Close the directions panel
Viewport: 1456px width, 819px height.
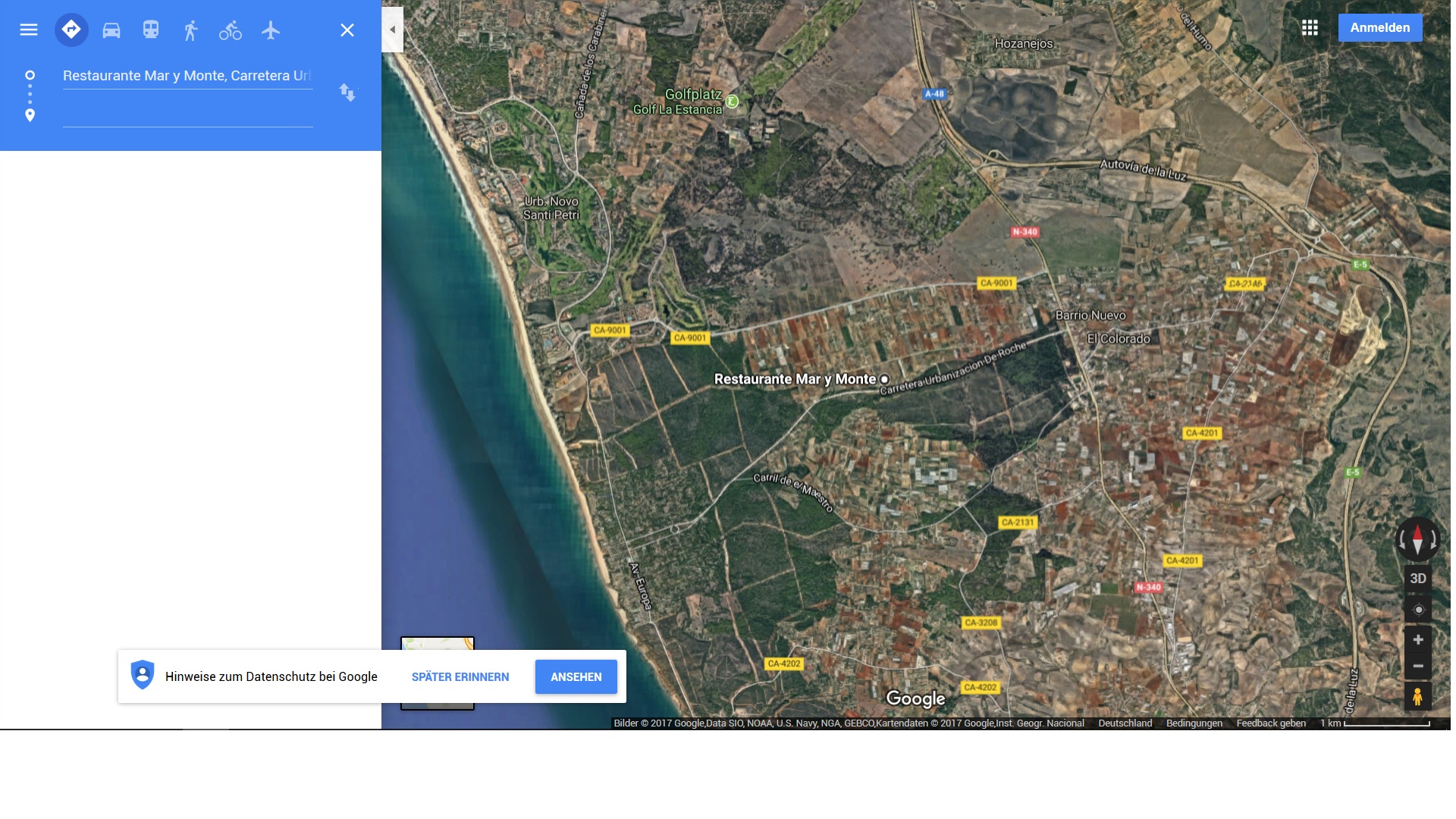pos(347,30)
